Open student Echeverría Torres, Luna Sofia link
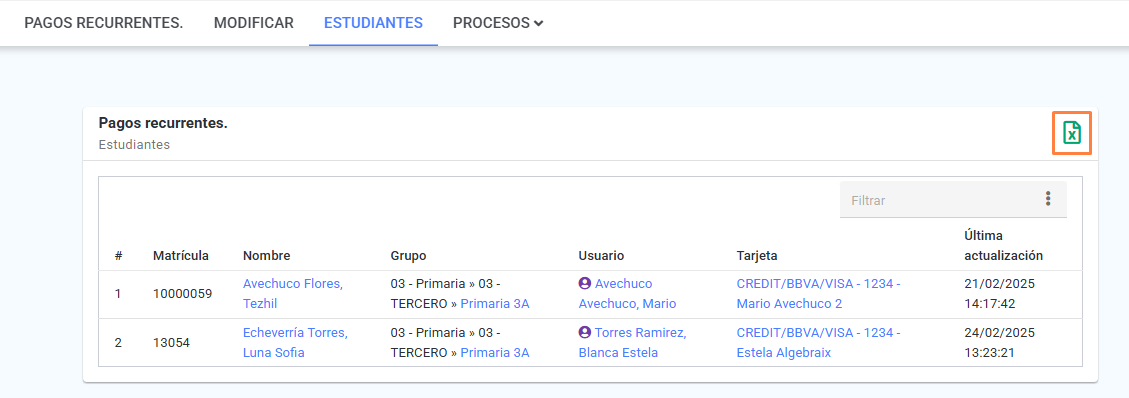This screenshot has width=1129, height=398. [x=295, y=343]
